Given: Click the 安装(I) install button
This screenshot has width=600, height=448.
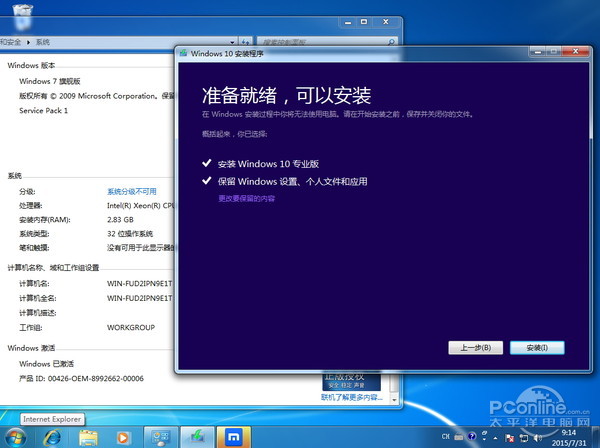Looking at the screenshot, I should click(529, 347).
